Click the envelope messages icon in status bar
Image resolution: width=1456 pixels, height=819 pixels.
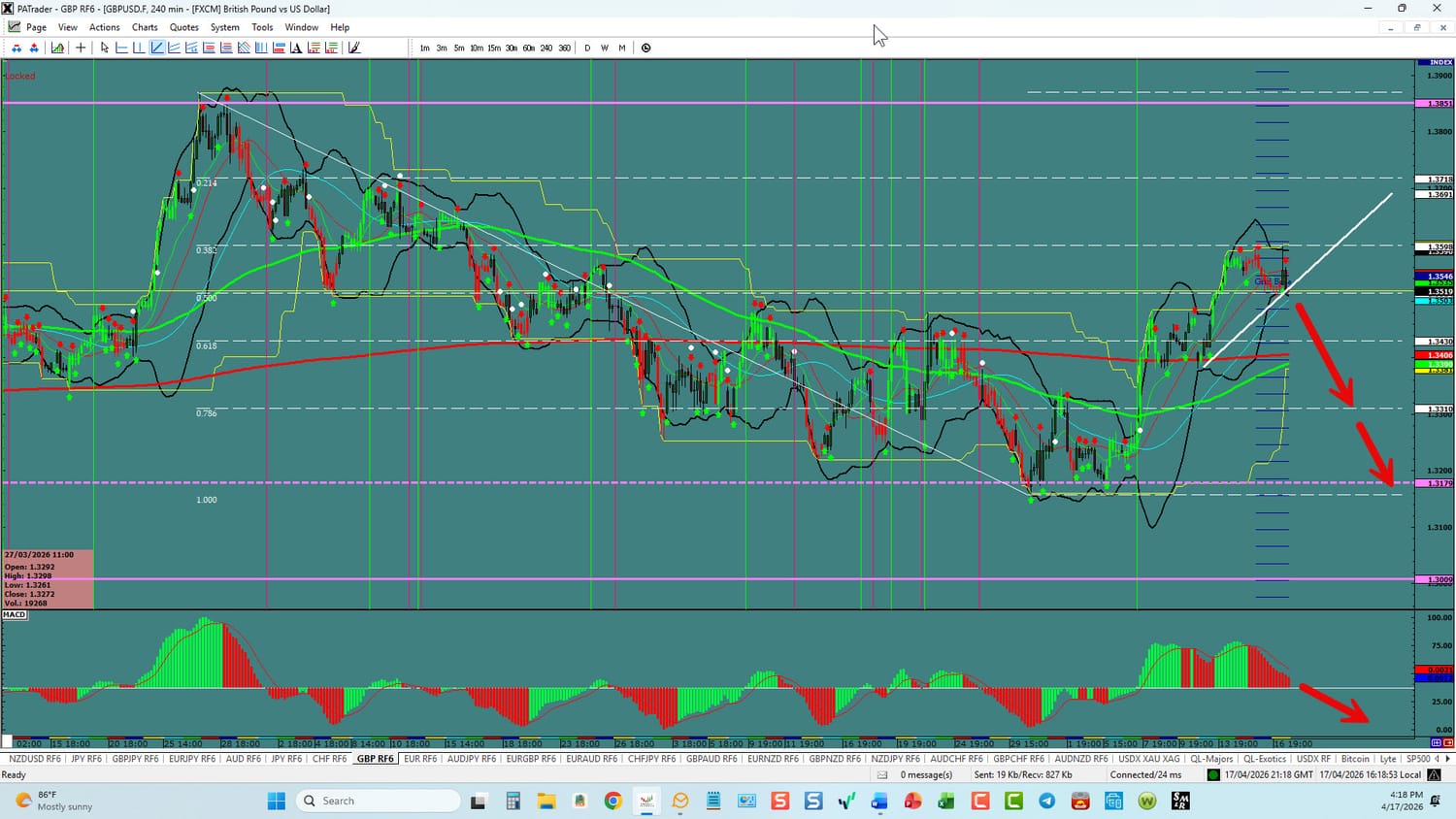[882, 774]
